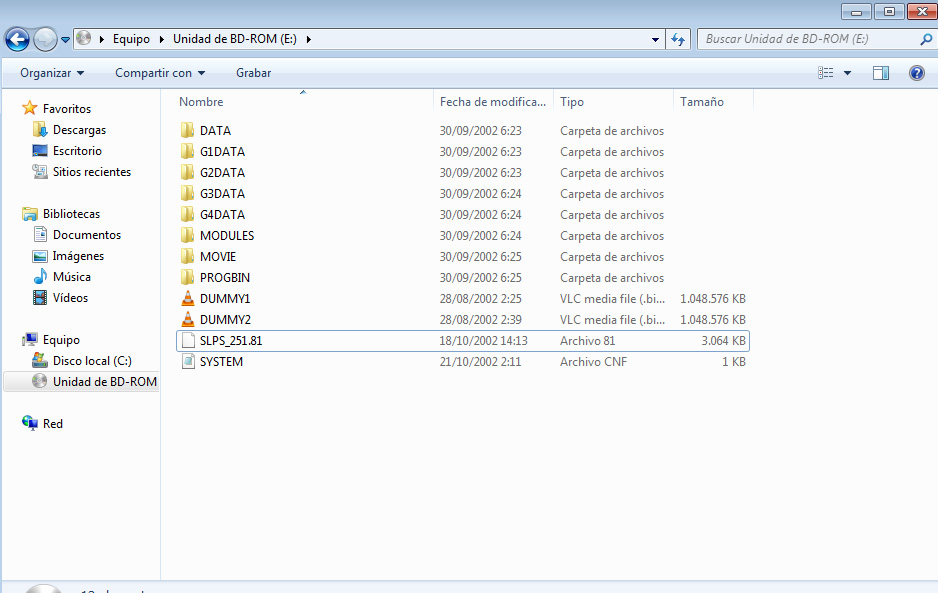This screenshot has height=593, width=938.
Task: Select the SYSTEM CNF file icon
Action: pos(188,361)
